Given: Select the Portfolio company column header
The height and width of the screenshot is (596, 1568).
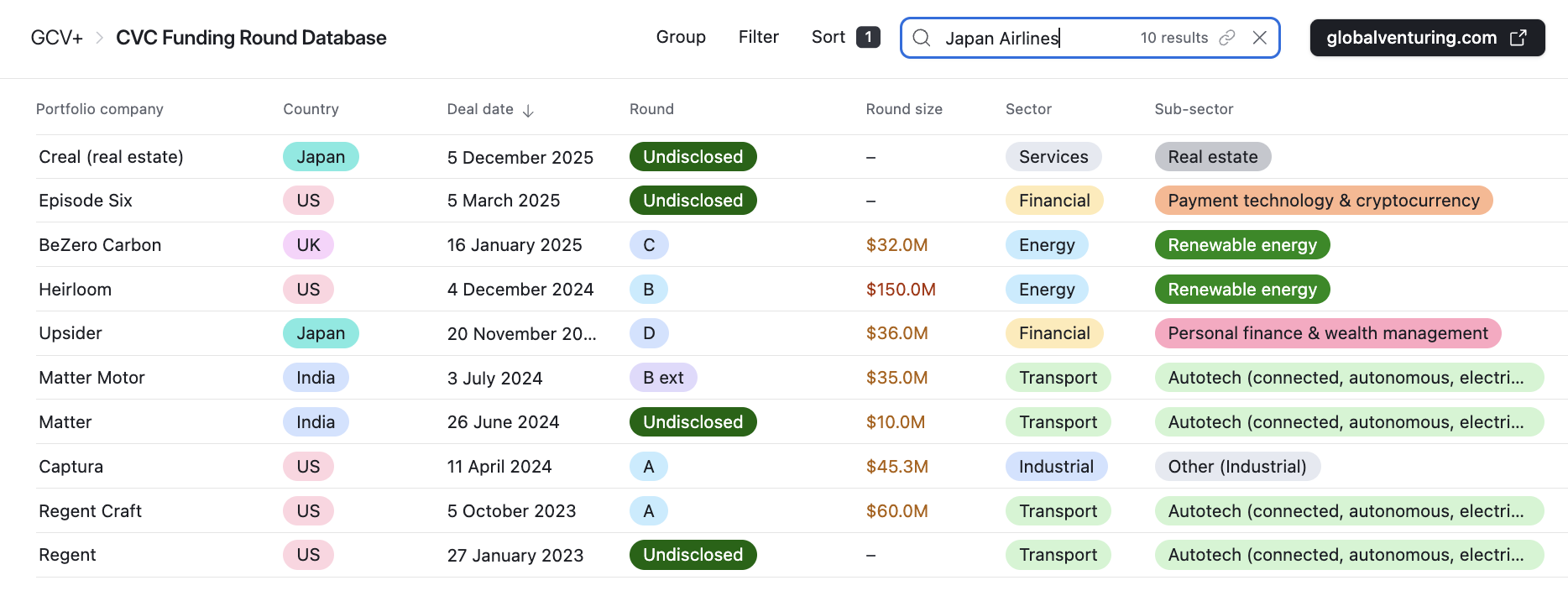Looking at the screenshot, I should (99, 109).
